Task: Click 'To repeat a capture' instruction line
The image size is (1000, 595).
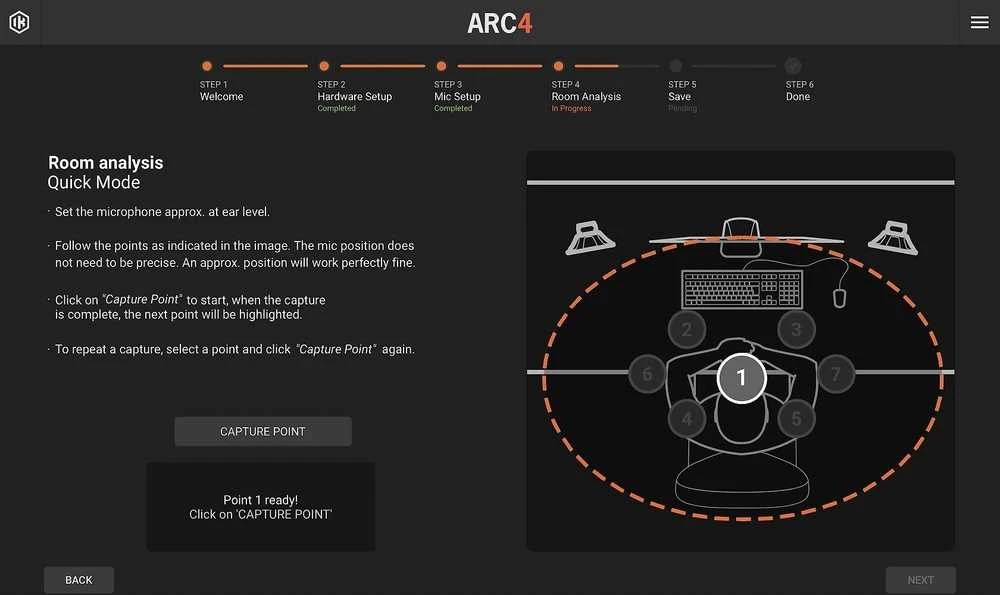Action: click(235, 349)
